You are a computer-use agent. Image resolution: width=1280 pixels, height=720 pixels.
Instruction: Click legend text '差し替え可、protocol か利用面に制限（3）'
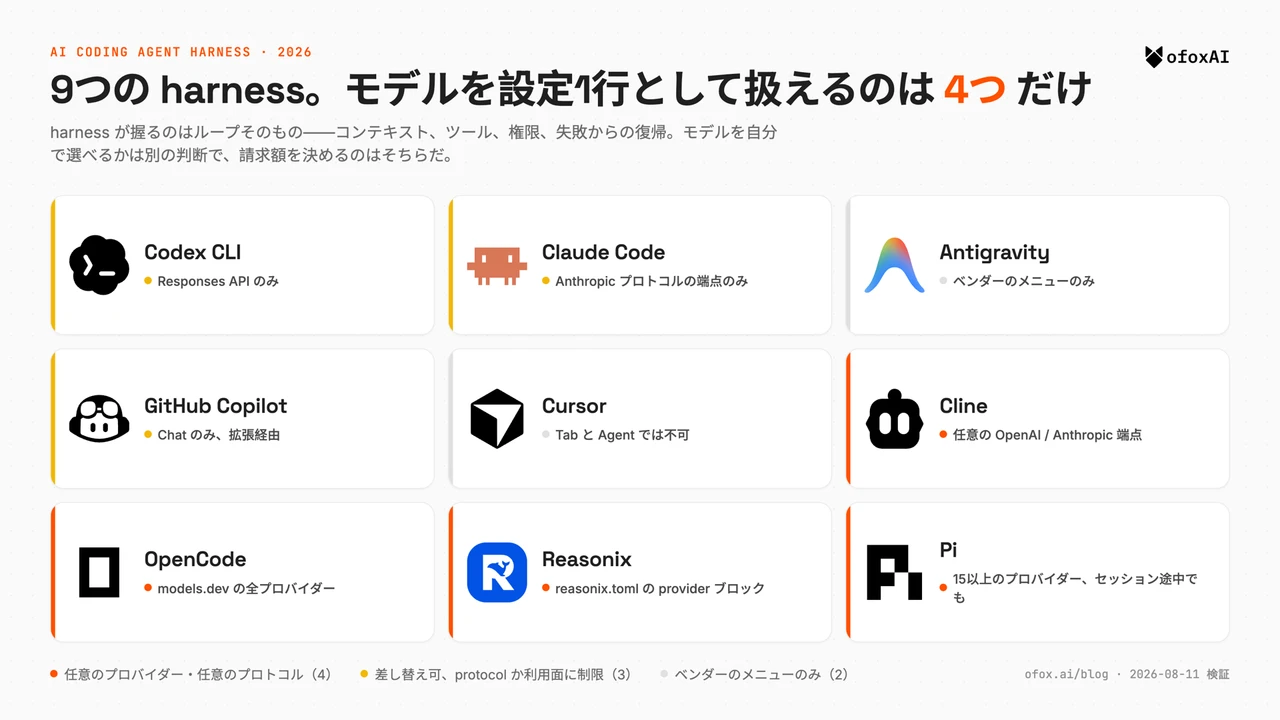(x=503, y=674)
